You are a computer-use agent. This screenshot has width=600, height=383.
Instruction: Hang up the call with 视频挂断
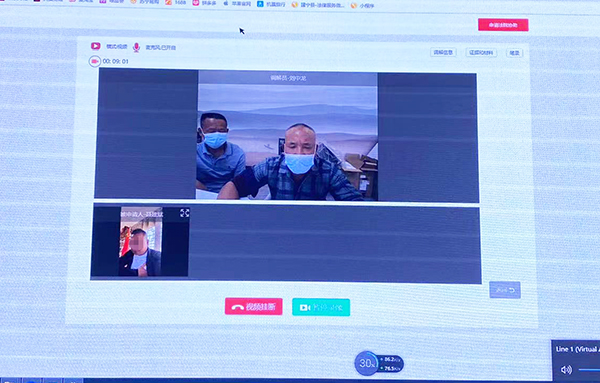[x=254, y=306]
